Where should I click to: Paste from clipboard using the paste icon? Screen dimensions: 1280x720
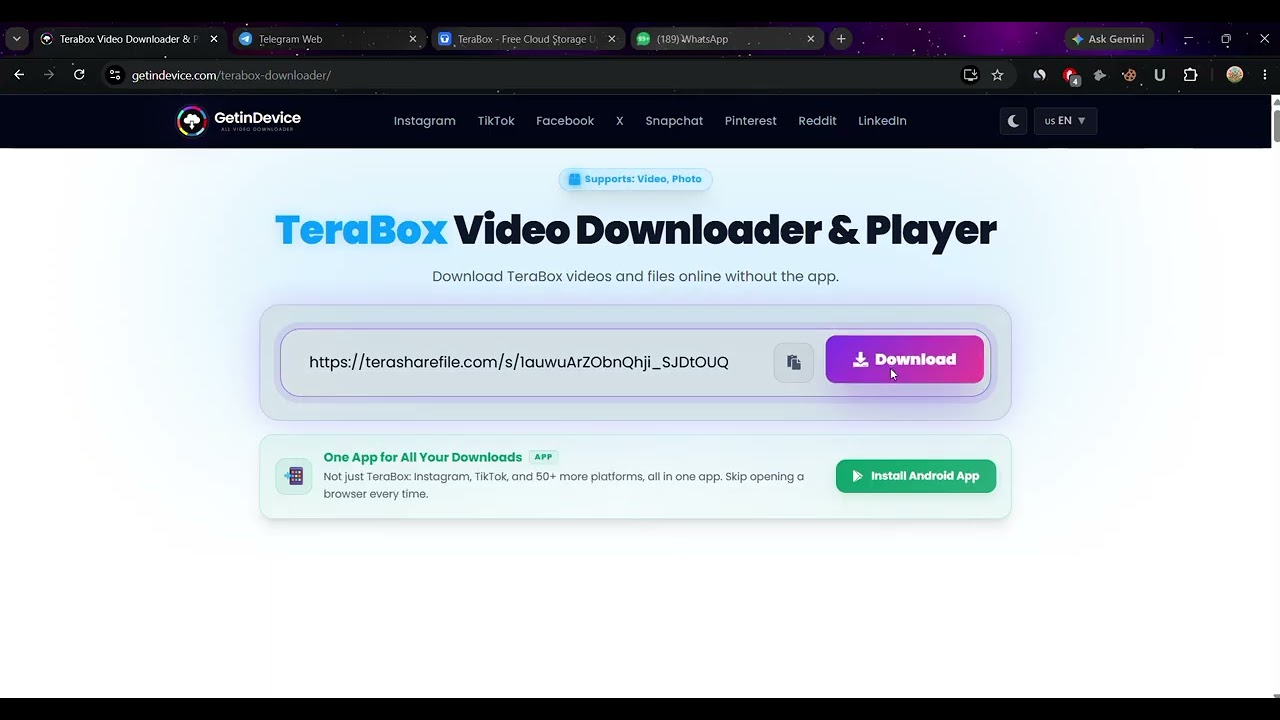pos(794,362)
